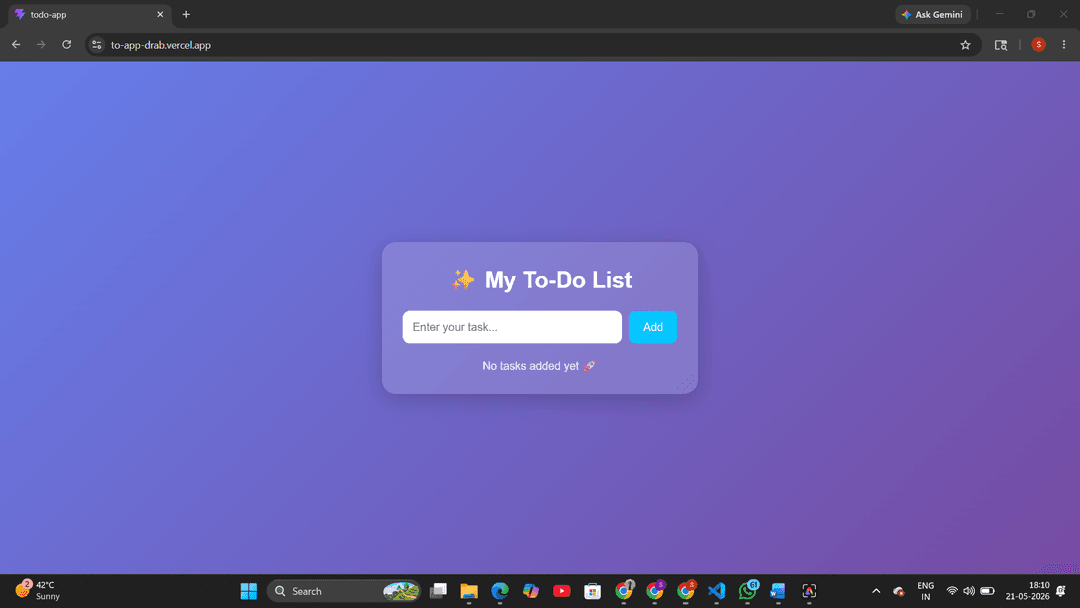
Task: Open Task View from the taskbar
Action: pyautogui.click(x=438, y=591)
